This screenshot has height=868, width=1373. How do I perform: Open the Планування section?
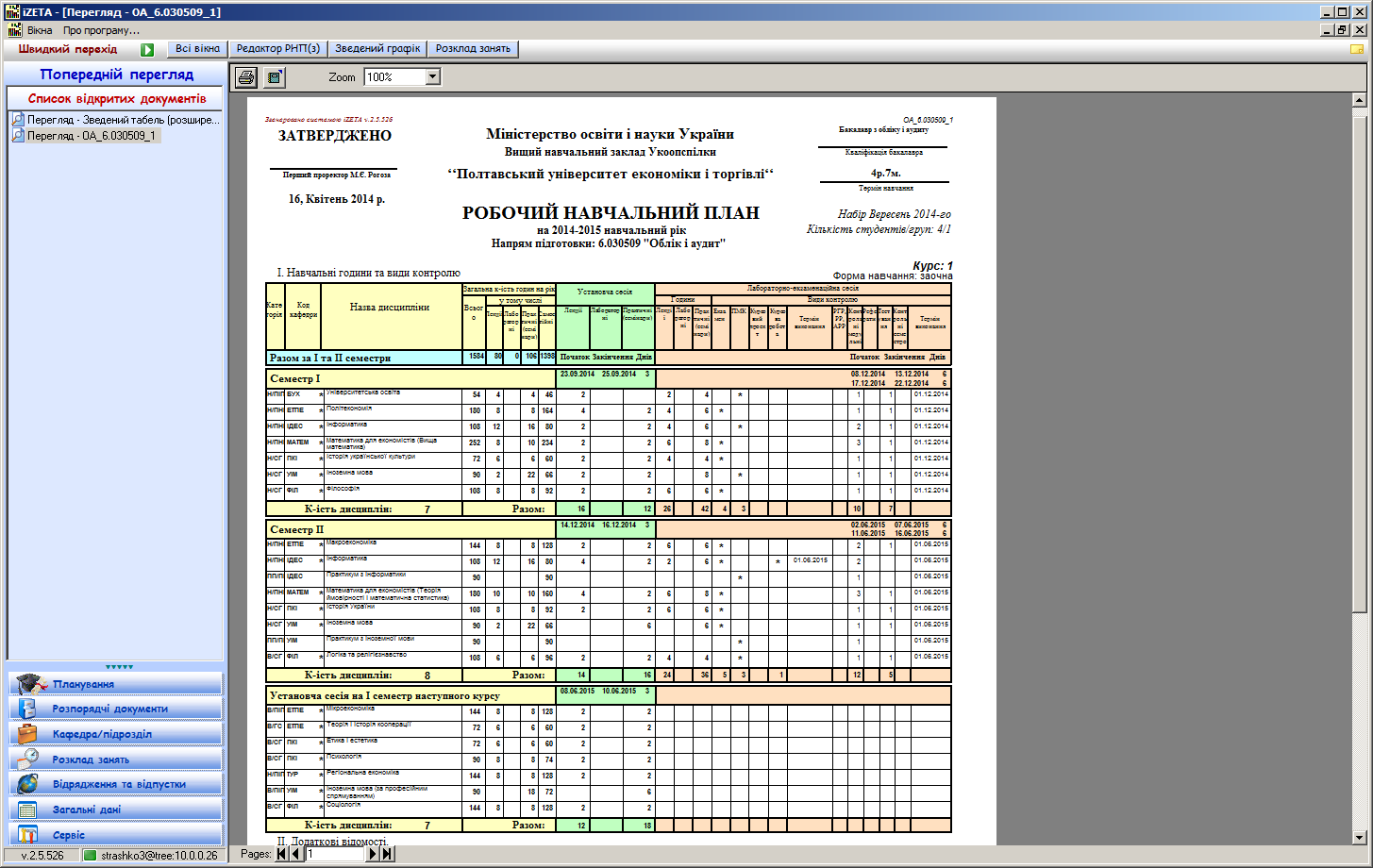pos(116,684)
